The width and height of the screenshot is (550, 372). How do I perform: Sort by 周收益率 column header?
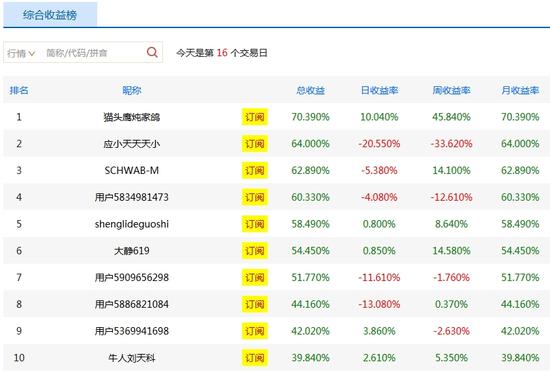pos(451,90)
